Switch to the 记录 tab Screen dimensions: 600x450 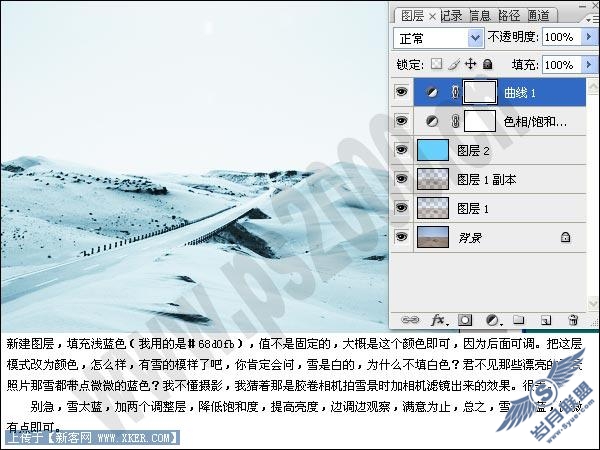452,16
